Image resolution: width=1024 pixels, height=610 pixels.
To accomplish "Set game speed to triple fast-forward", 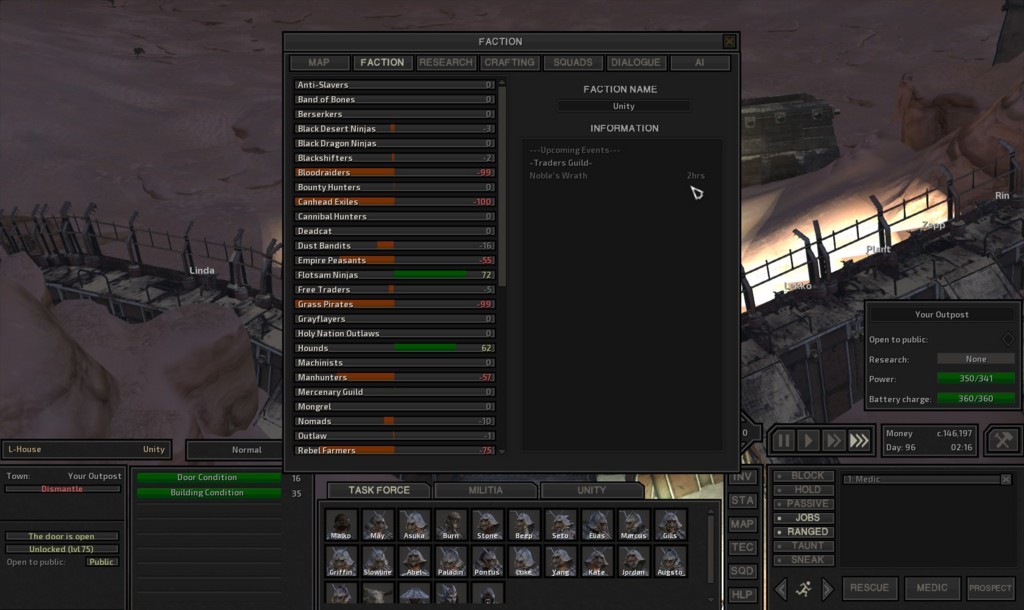I will pos(859,441).
